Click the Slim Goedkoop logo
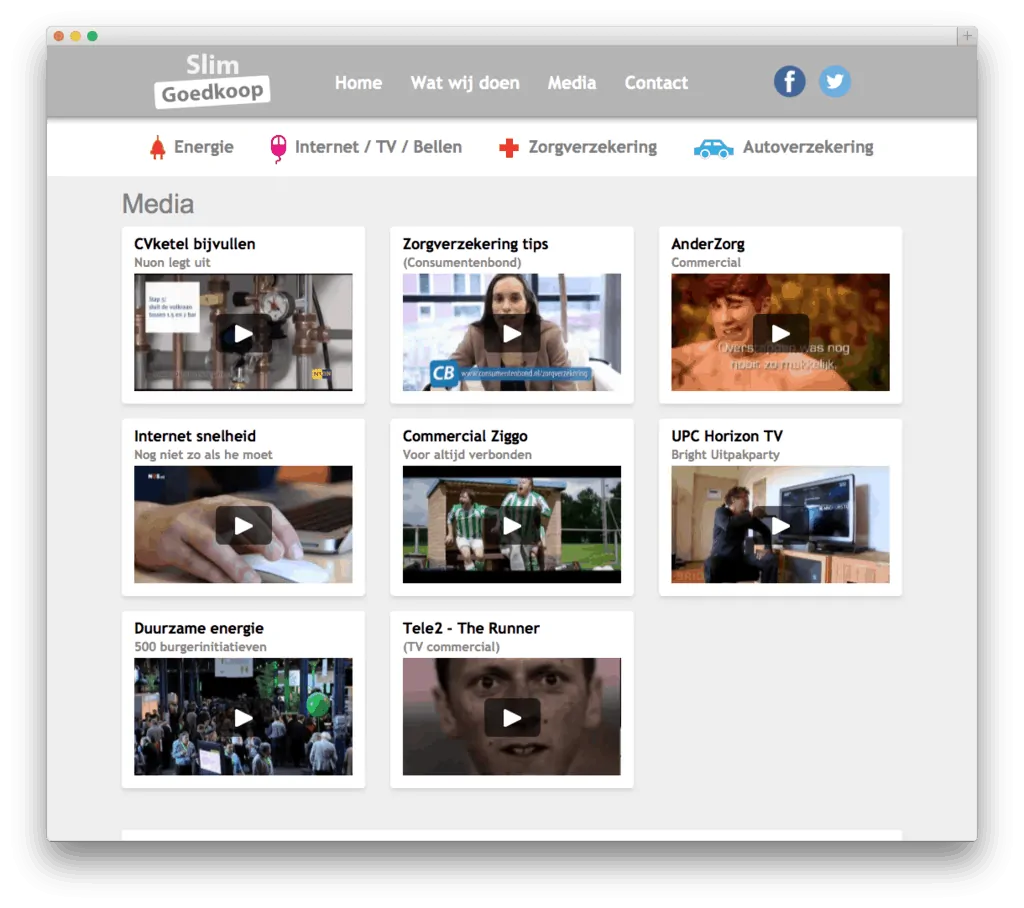The height and width of the screenshot is (908, 1024). point(212,80)
